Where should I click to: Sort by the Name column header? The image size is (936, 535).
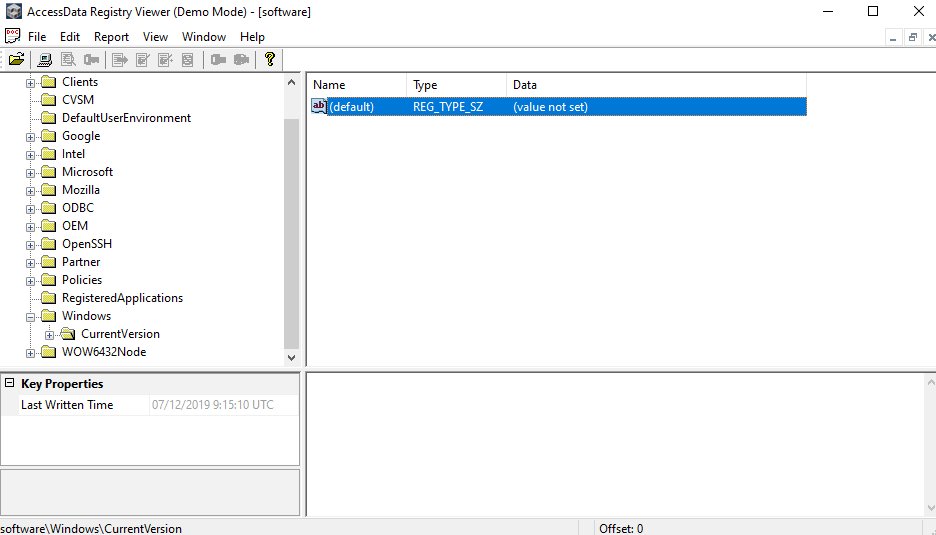click(357, 85)
